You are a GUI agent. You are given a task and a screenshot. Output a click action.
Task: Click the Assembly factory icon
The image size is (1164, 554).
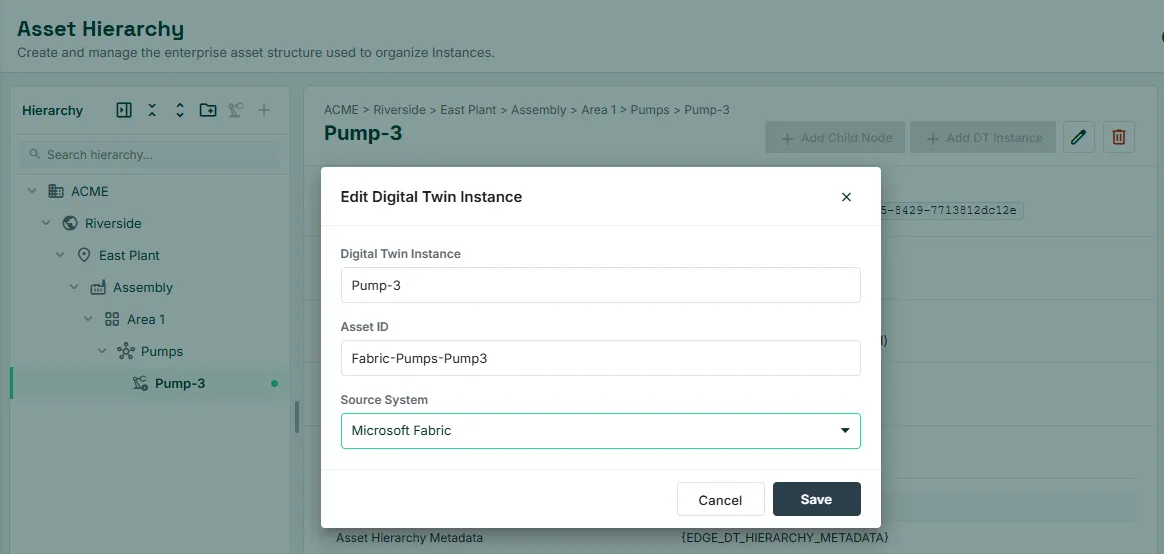click(98, 287)
